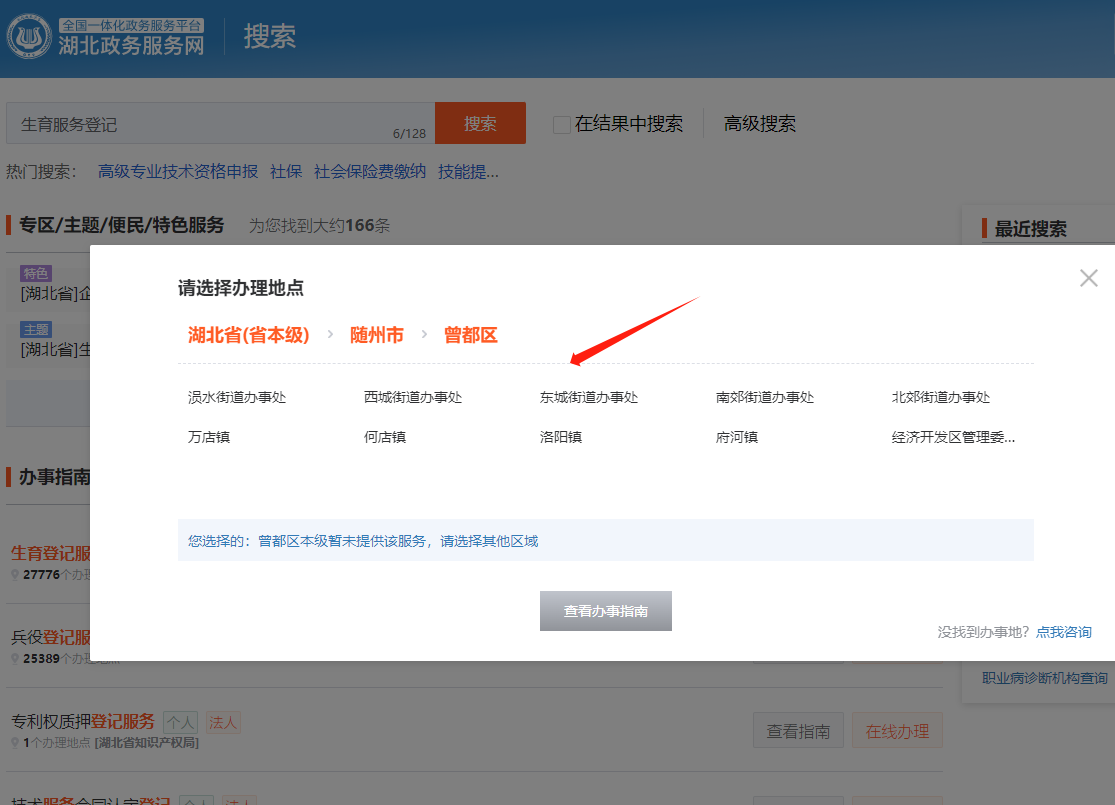Screen dimensions: 1115x805
Task: Select 曾都区 in the location breadcrumb
Action: point(470,335)
